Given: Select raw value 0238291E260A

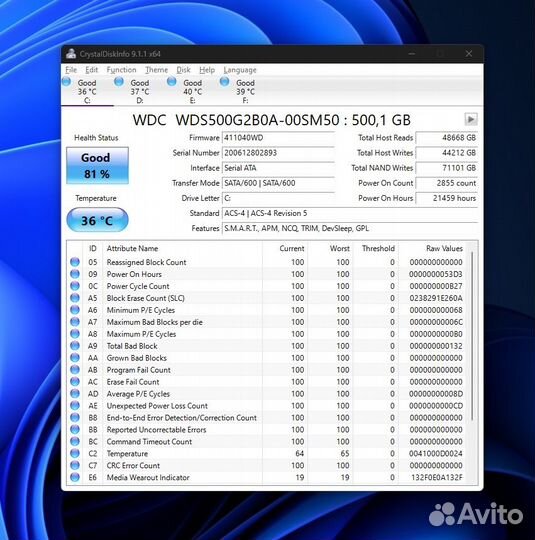Looking at the screenshot, I should tap(436, 298).
